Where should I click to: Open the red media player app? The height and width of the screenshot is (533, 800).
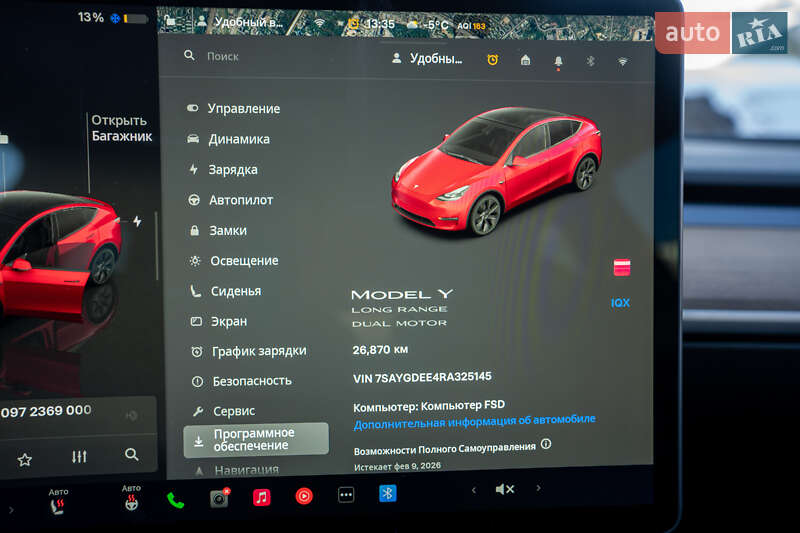pos(304,495)
